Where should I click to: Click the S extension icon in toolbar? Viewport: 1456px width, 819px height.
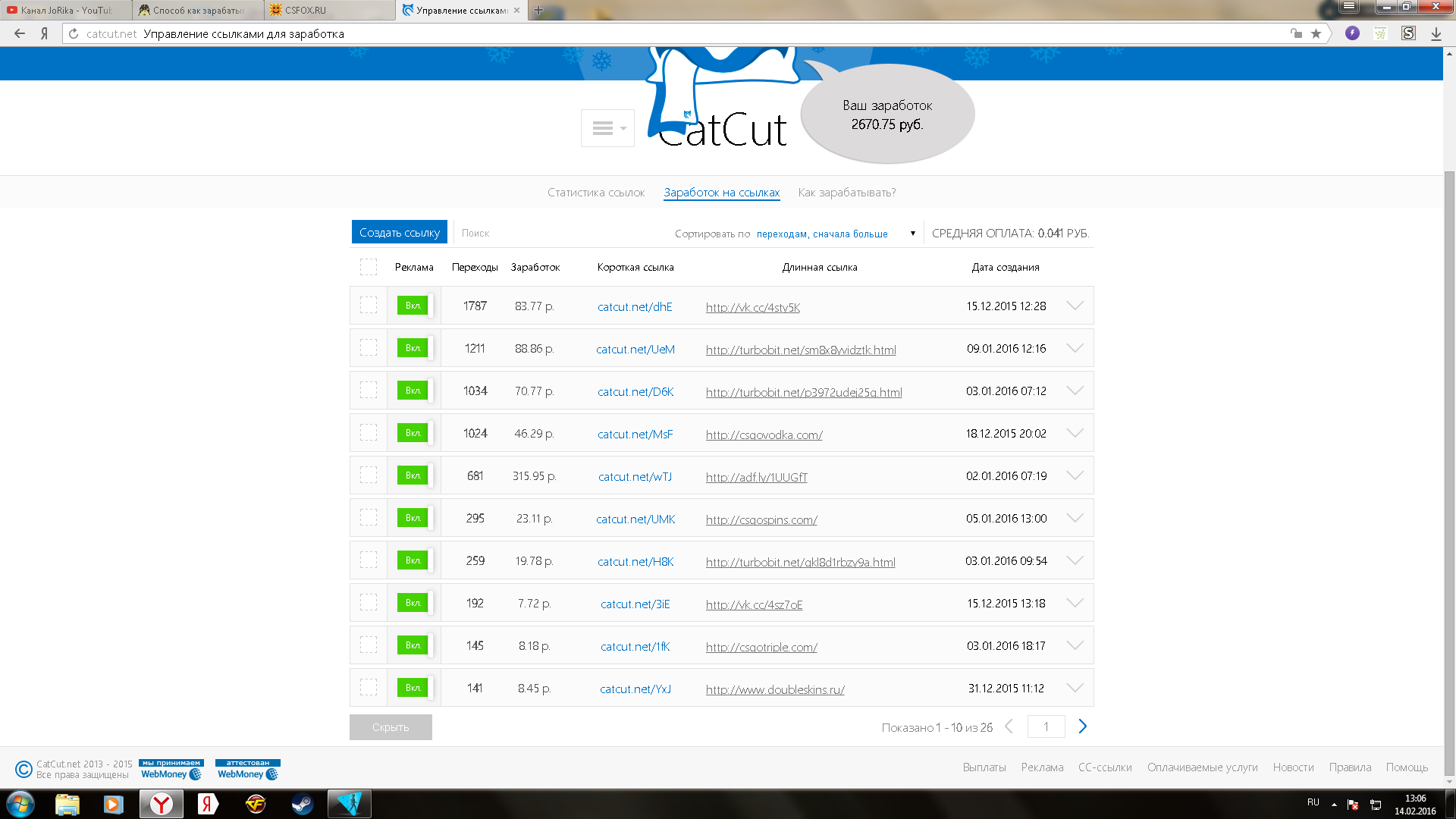[x=1408, y=33]
